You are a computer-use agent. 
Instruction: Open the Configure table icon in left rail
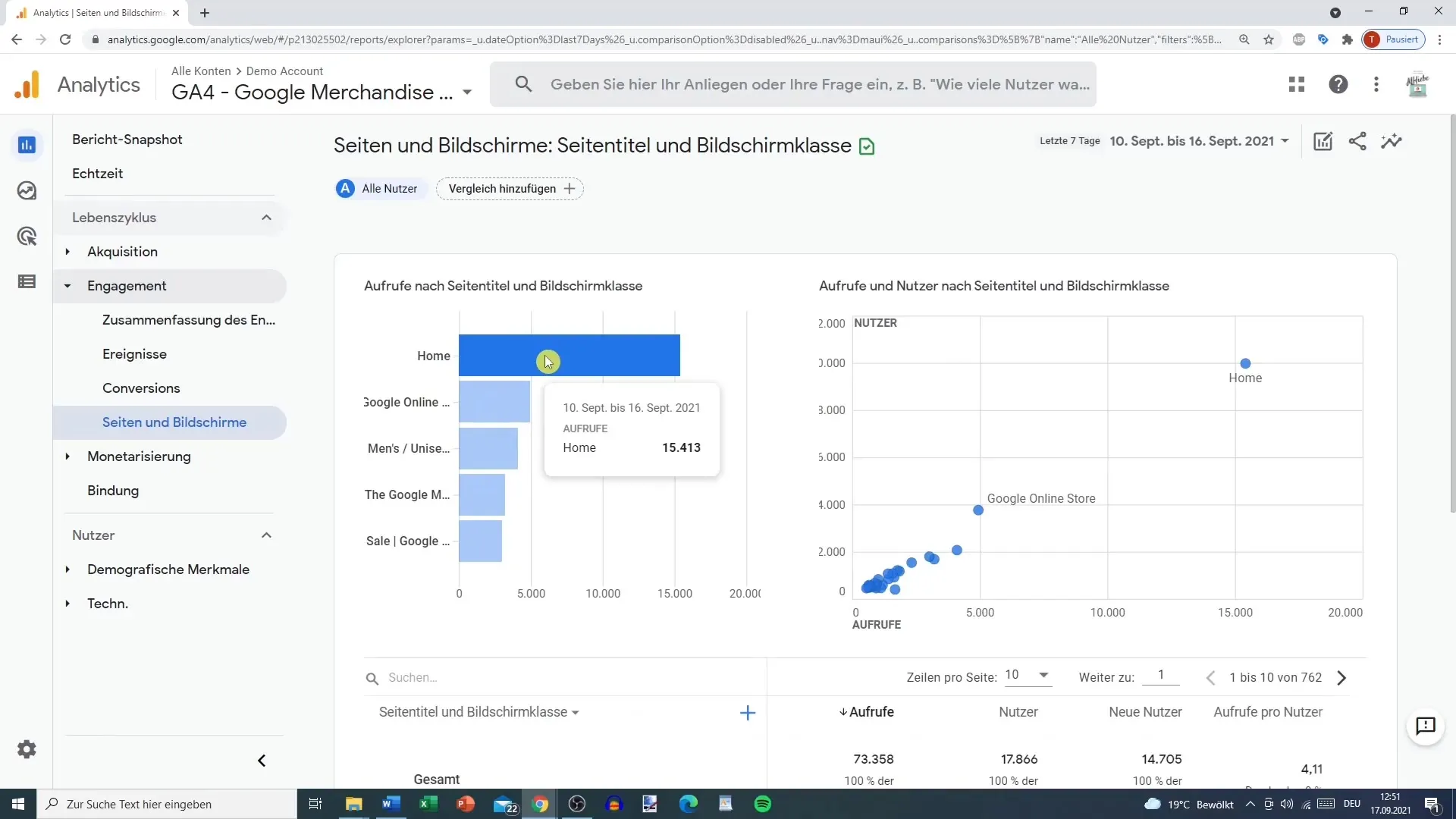pos(27,282)
